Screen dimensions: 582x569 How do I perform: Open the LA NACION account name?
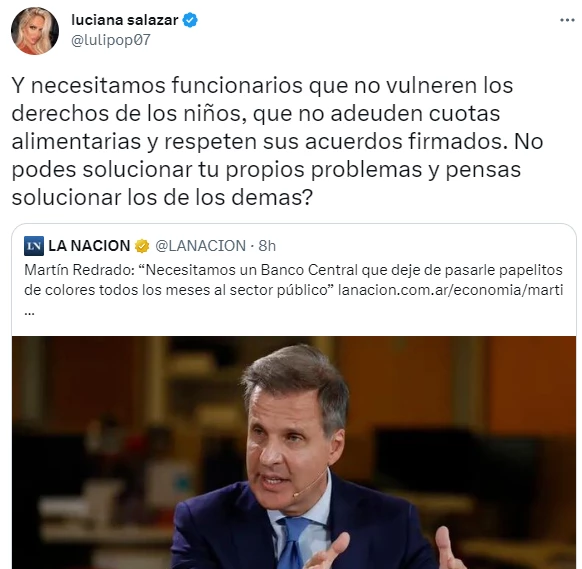[x=89, y=246]
